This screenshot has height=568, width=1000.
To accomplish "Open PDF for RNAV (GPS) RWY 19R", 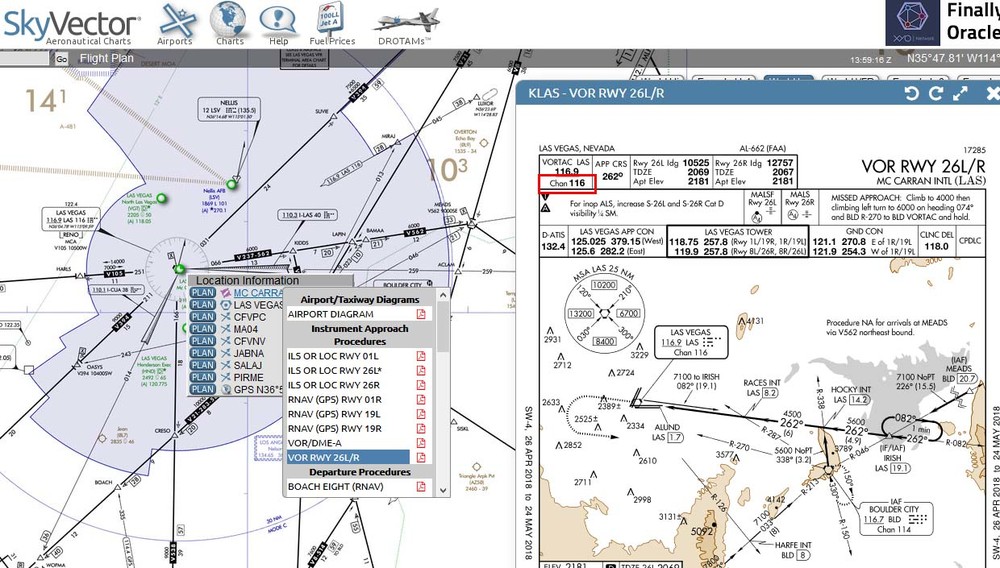I will [x=421, y=428].
